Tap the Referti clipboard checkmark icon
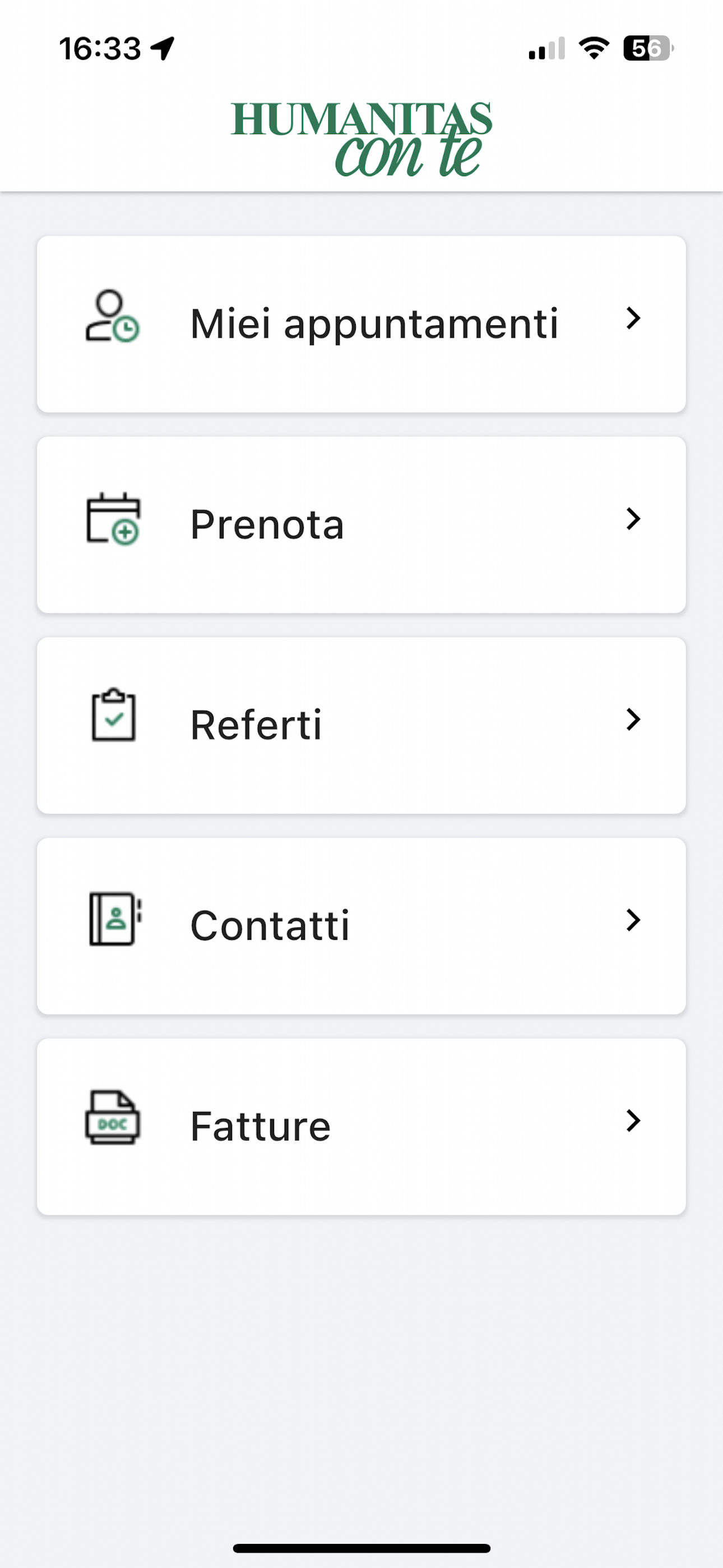 click(x=113, y=715)
